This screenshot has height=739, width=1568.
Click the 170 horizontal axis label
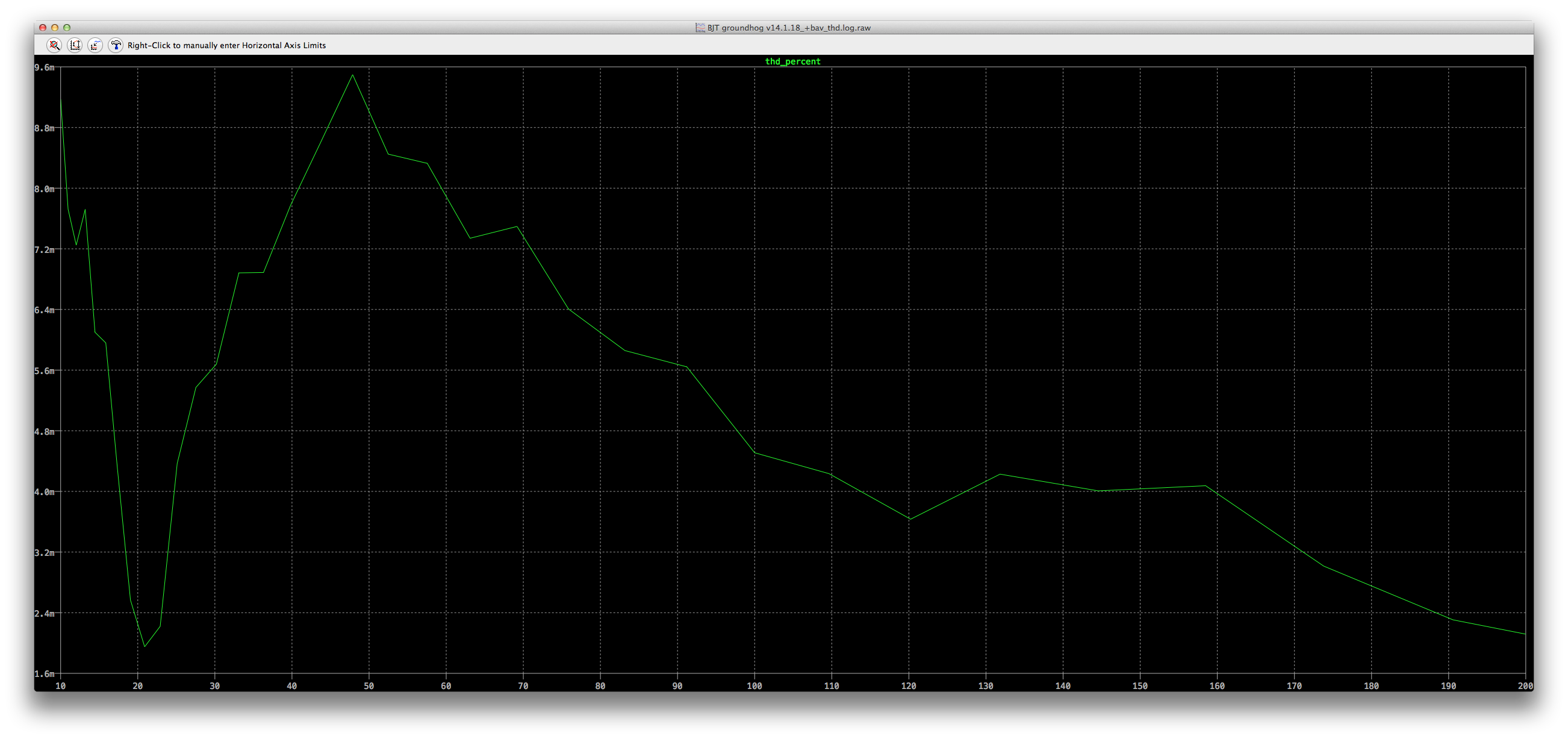tap(1294, 686)
